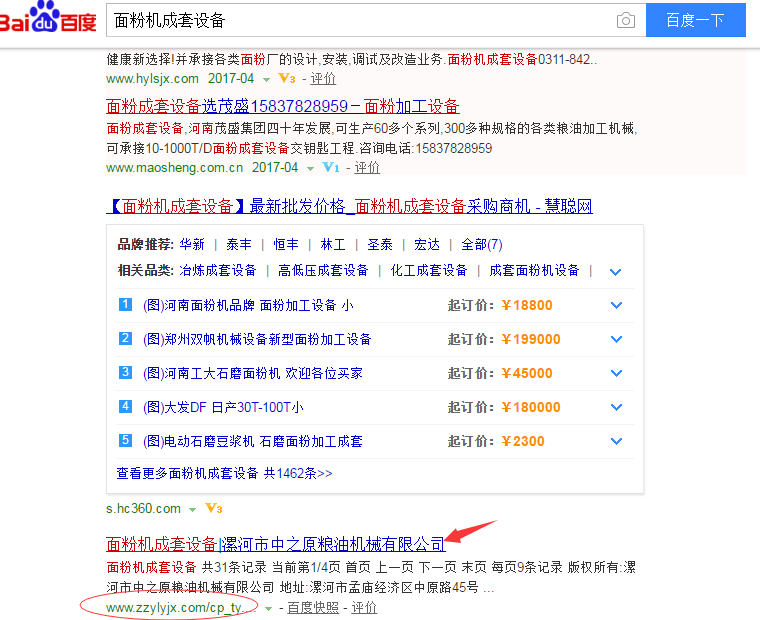The width and height of the screenshot is (760, 620).
Task: Open item 电动石磨豆浆机 石磨面粉加工成套
Action: click(253, 441)
